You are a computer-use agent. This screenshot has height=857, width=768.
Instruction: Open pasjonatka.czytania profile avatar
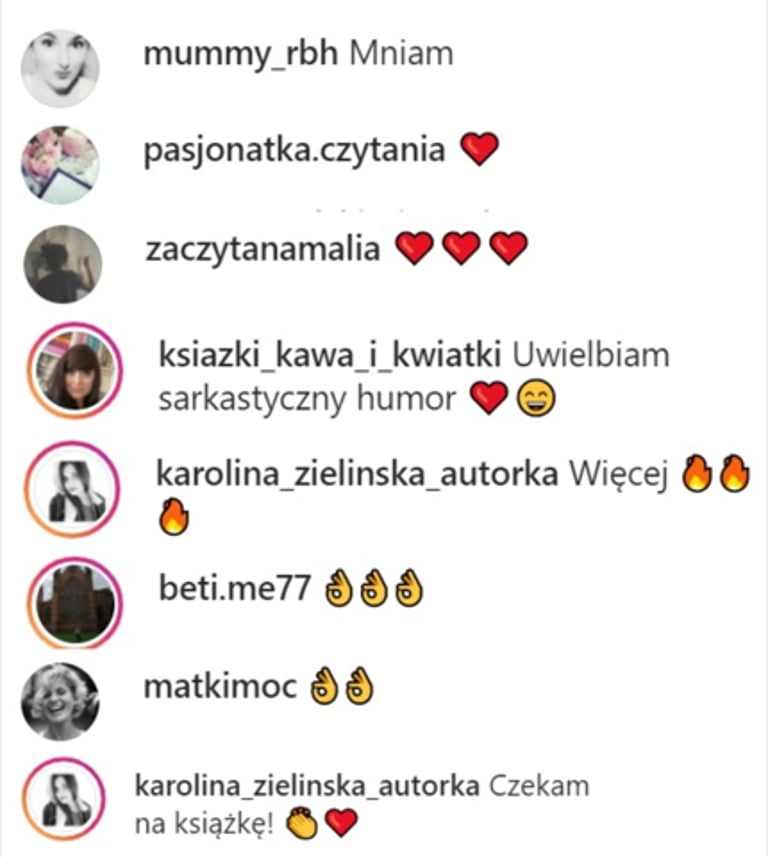[60, 165]
